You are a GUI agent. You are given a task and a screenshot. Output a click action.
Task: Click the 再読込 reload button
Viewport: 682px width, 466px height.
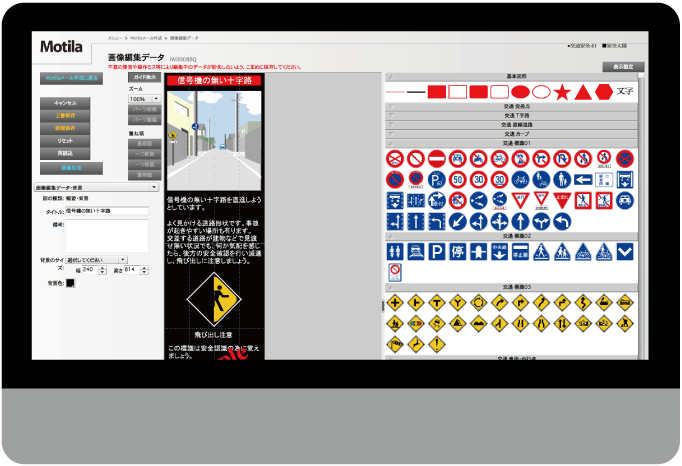point(65,154)
